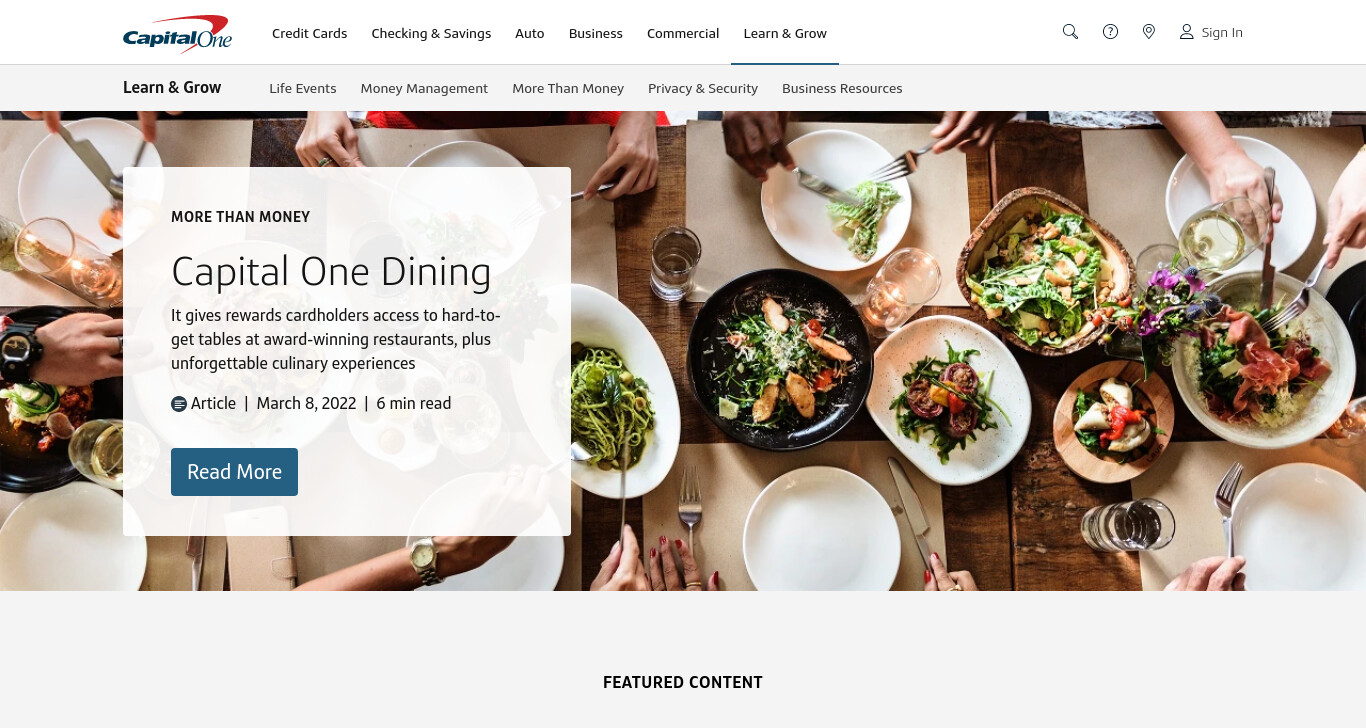Open the Capital One Dining headline
This screenshot has width=1366, height=728.
point(331,272)
